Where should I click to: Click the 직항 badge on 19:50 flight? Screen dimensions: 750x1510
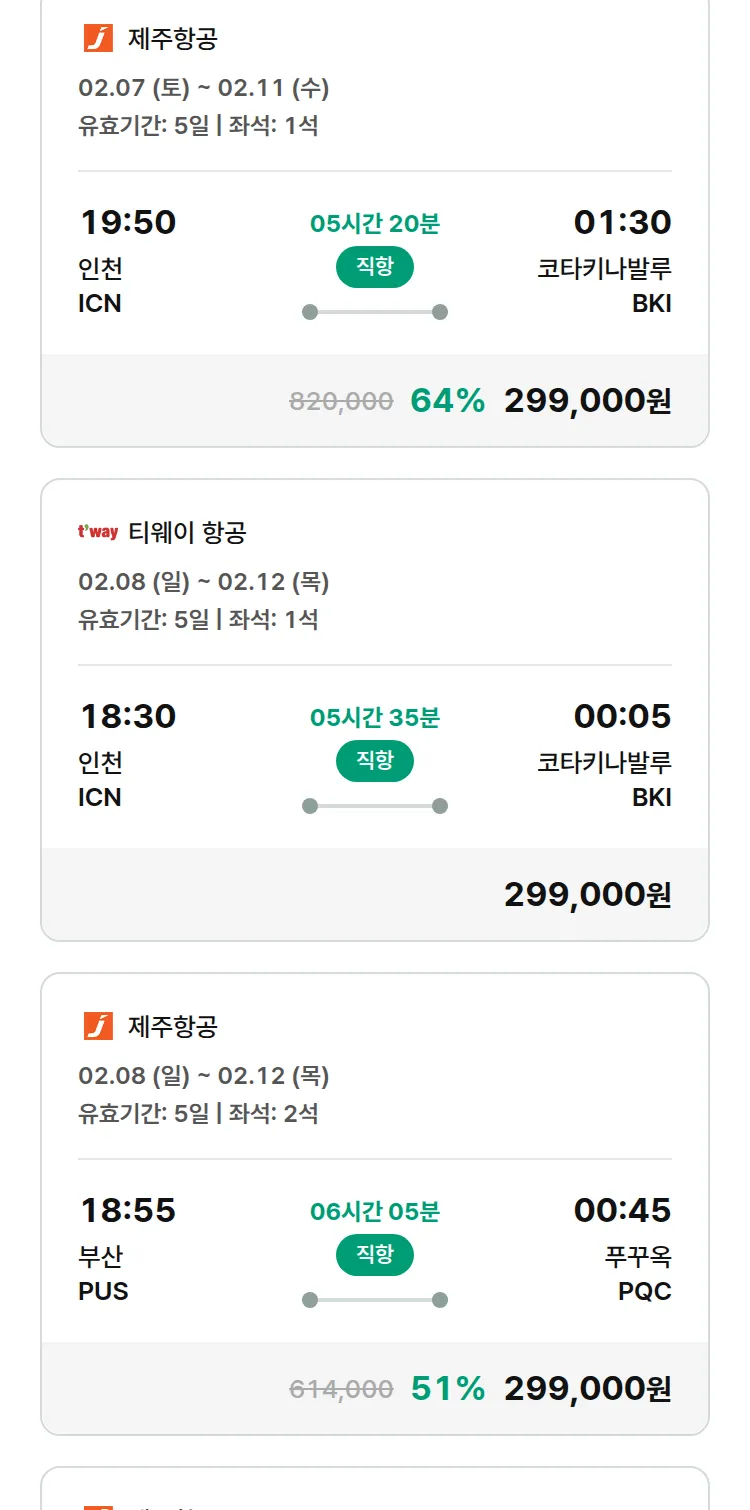click(374, 267)
